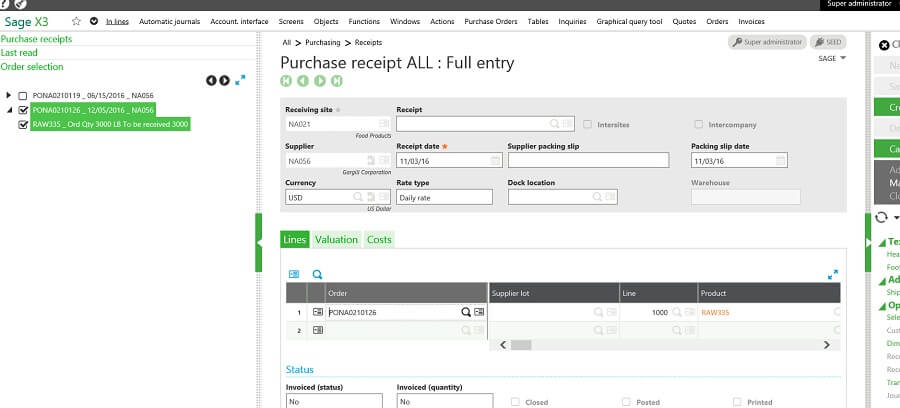Expand the PONA0210119 tree node
The image size is (900, 408).
pyautogui.click(x=9, y=95)
